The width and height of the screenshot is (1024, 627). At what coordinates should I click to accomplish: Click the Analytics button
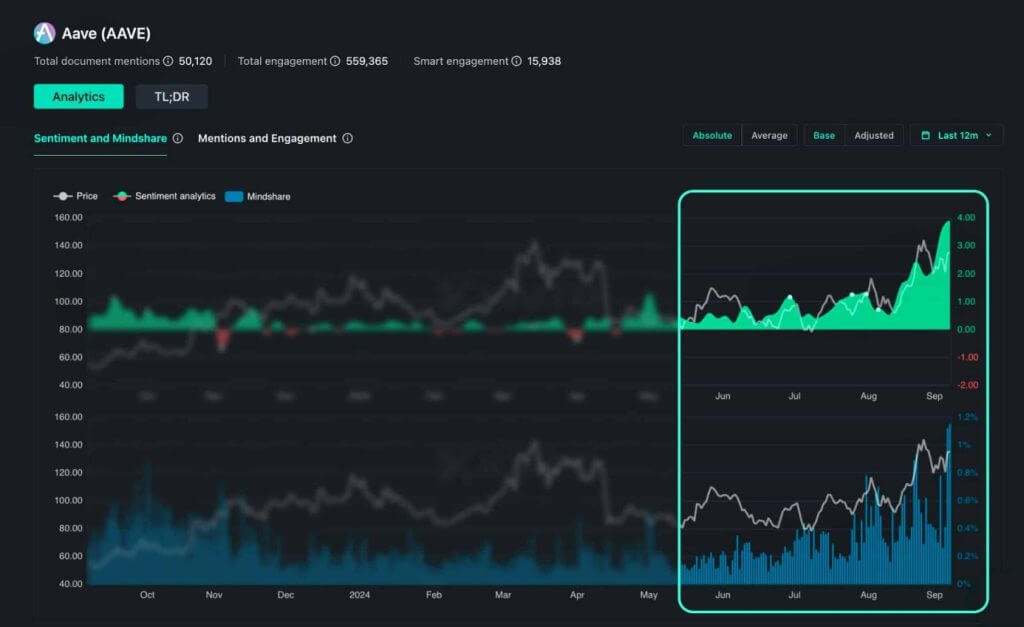78,97
